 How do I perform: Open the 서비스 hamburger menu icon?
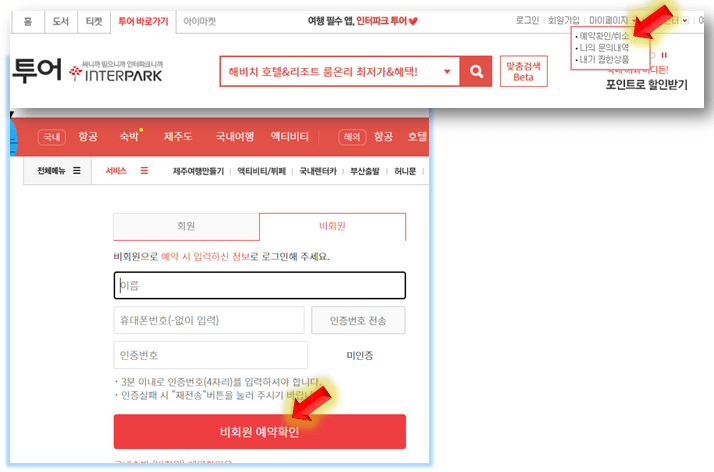click(144, 171)
